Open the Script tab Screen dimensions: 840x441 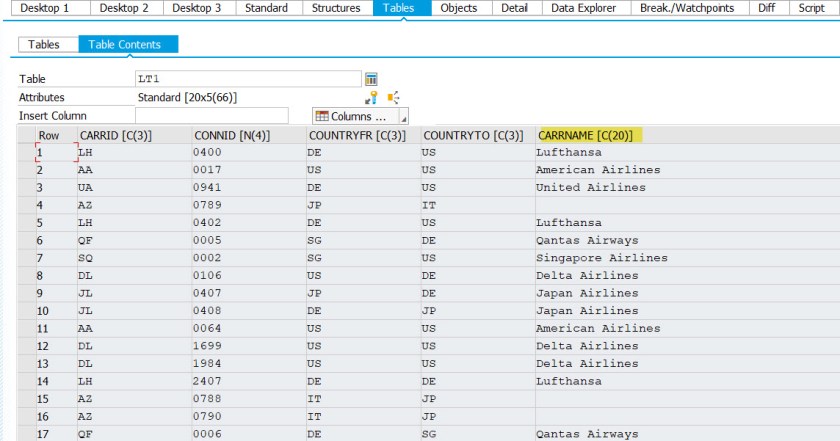[x=811, y=8]
